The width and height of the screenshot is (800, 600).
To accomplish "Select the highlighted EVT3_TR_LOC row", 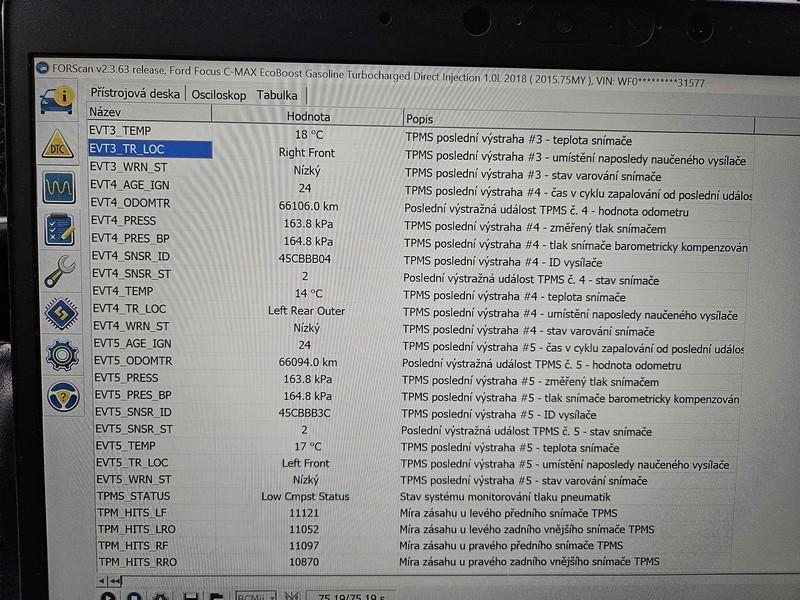I will [x=150, y=149].
